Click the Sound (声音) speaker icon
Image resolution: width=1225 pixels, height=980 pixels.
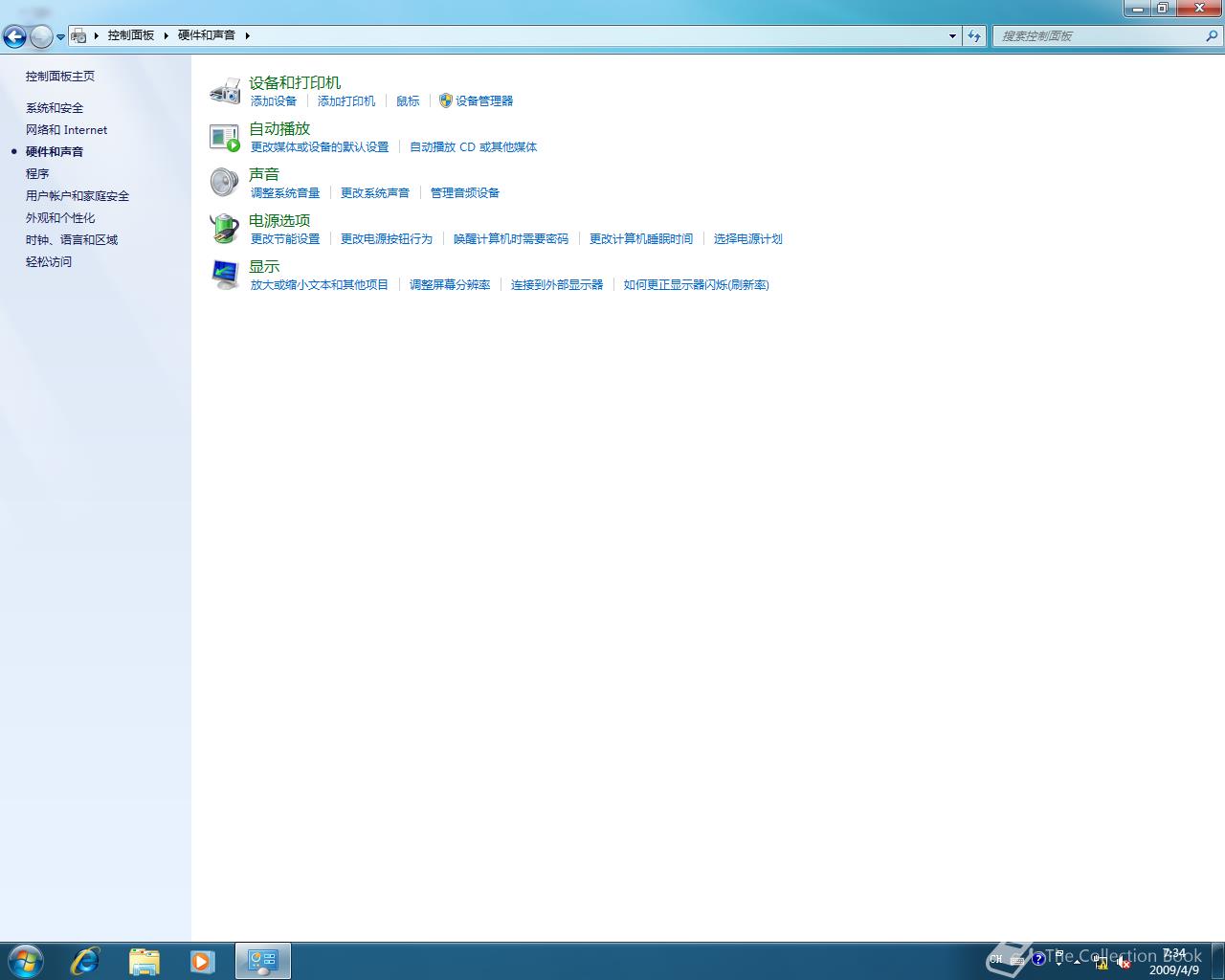coord(225,182)
